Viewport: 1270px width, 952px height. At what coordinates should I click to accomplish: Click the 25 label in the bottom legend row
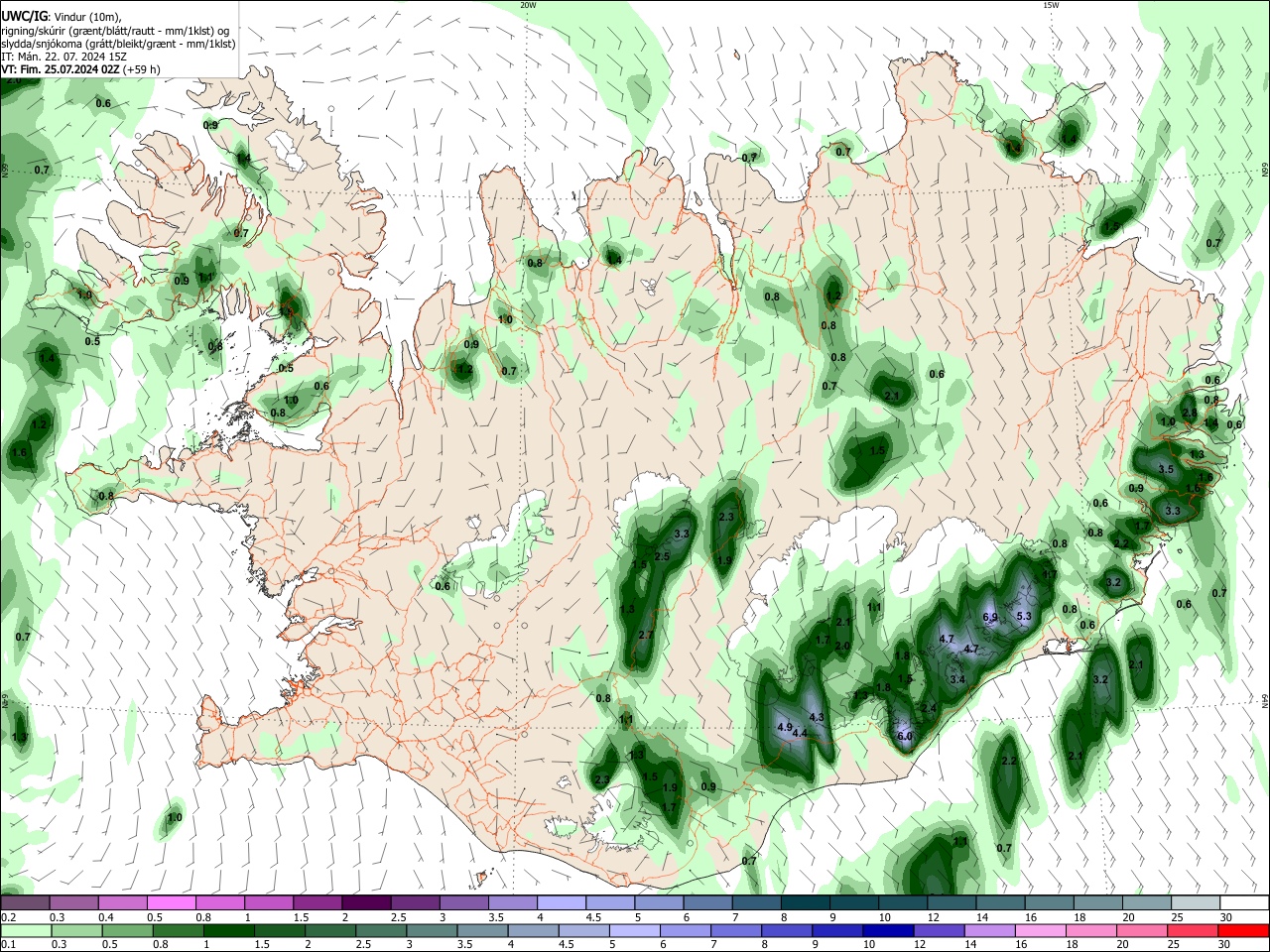pyautogui.click(x=1174, y=944)
